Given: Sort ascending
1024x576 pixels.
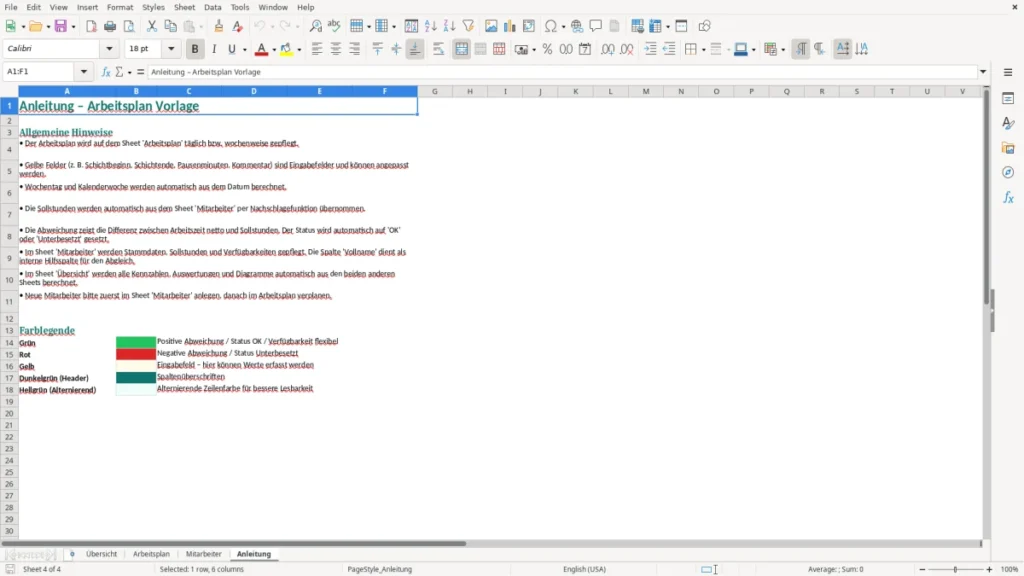Looking at the screenshot, I should click(x=430, y=26).
